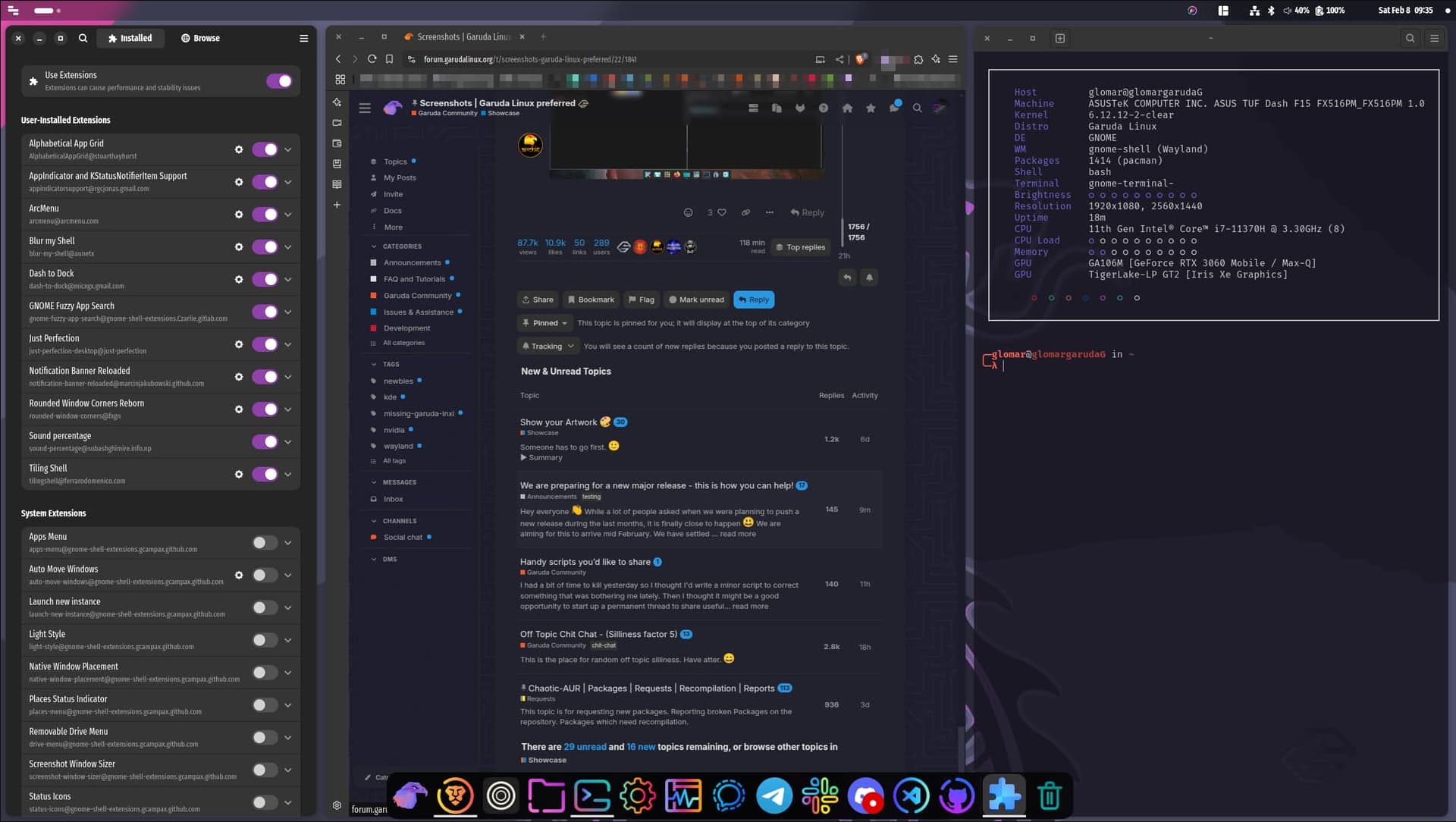Turn off Just Perfection extension
This screenshot has width=1456, height=822.
[x=265, y=344]
